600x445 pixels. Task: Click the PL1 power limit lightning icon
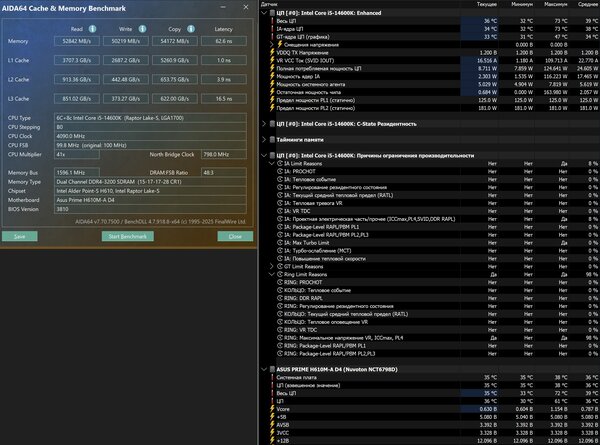point(272,100)
